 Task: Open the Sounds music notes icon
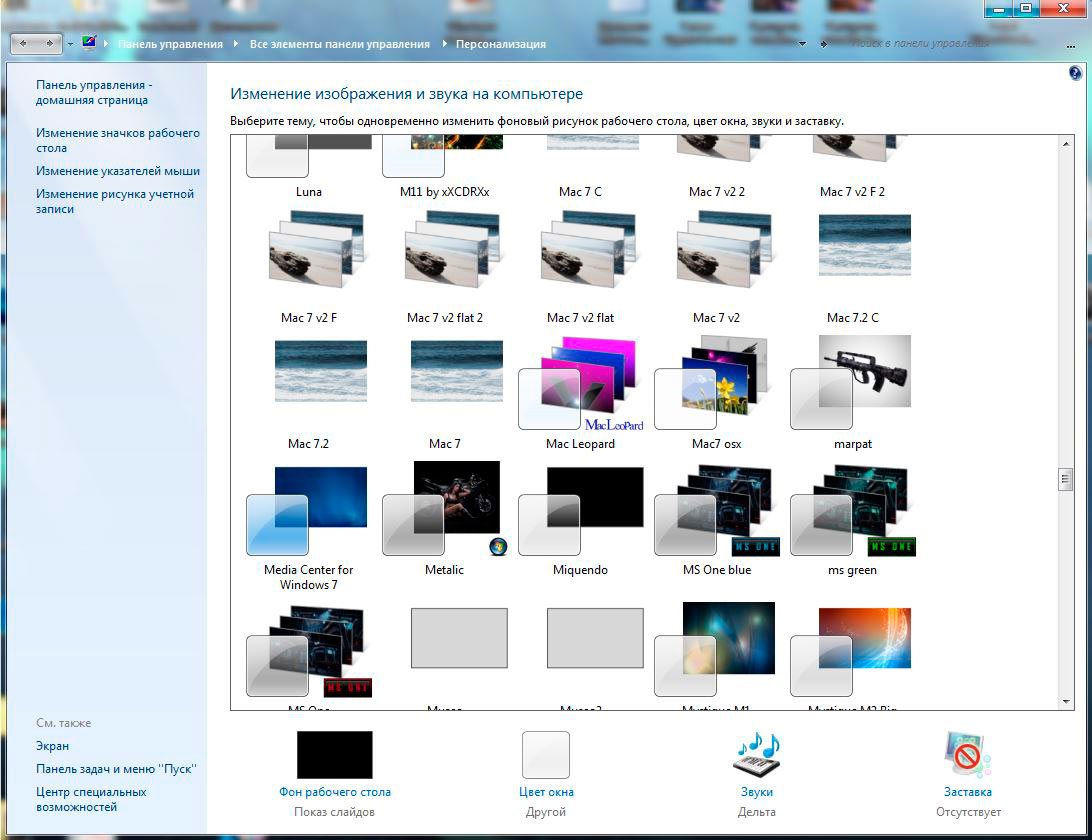pos(757,754)
